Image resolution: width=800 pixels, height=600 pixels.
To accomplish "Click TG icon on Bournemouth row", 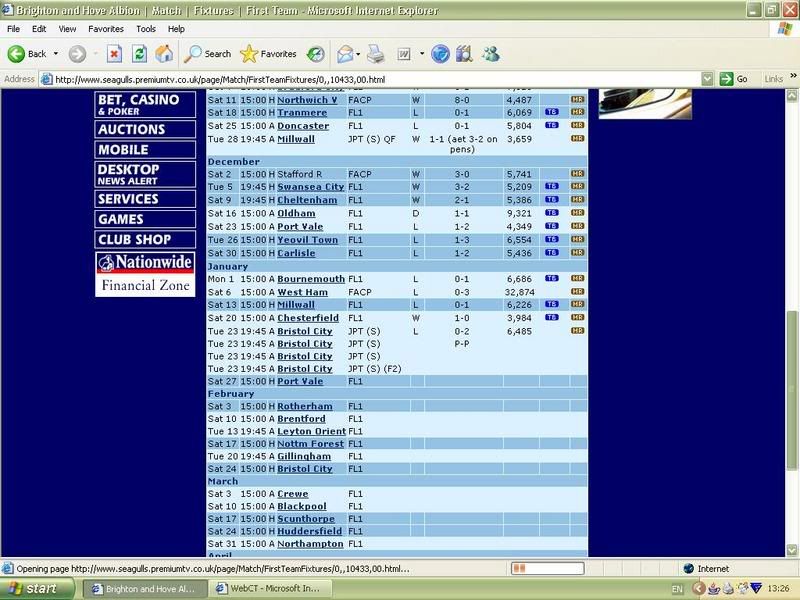I will (x=552, y=278).
